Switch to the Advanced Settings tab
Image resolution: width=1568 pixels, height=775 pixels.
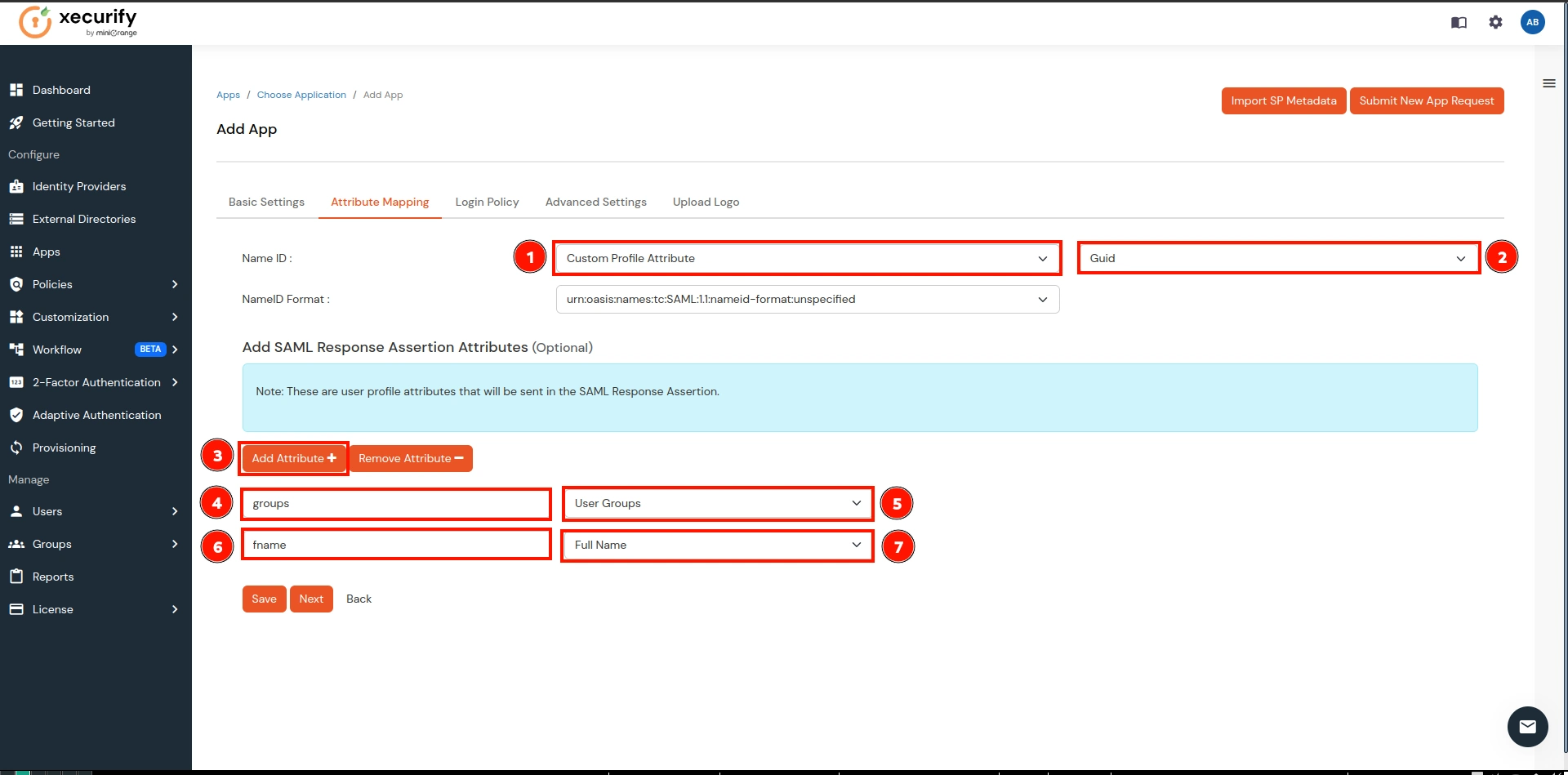595,202
